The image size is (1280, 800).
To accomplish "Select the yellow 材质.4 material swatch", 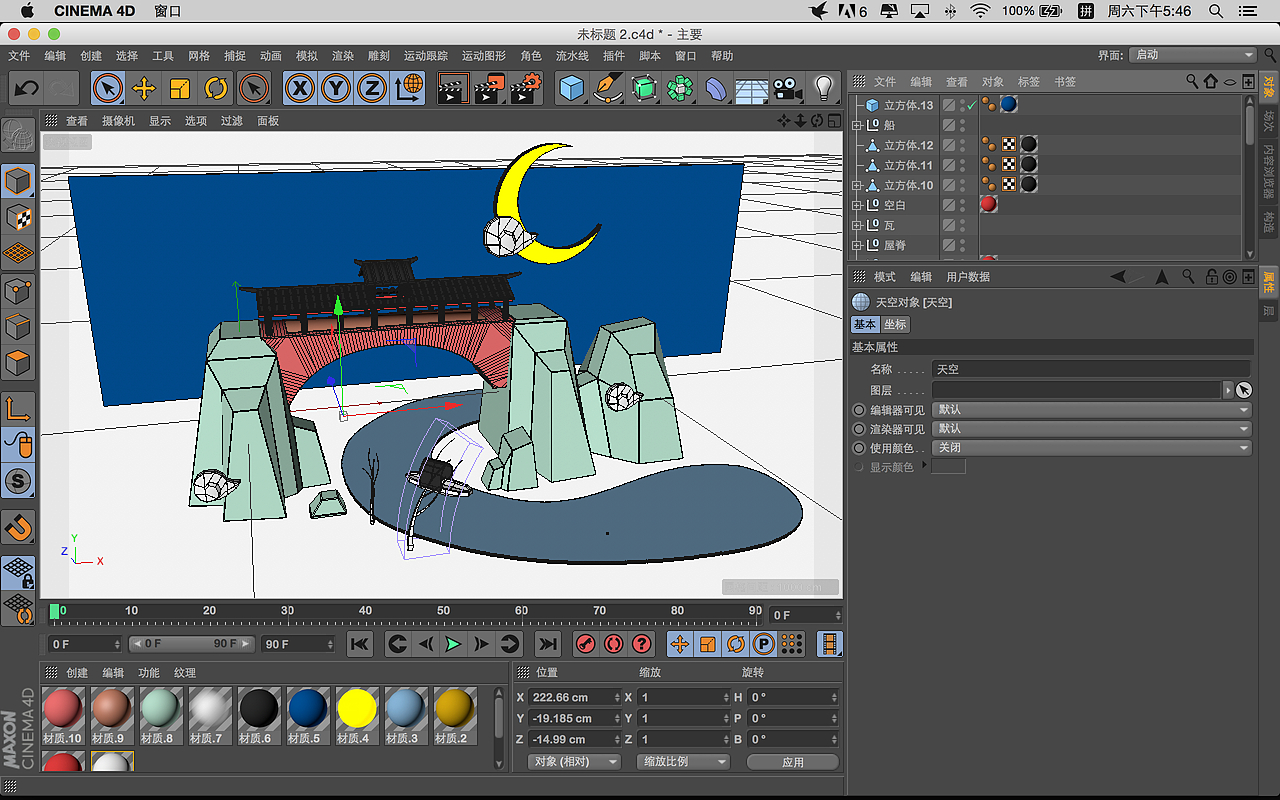I will pyautogui.click(x=356, y=709).
